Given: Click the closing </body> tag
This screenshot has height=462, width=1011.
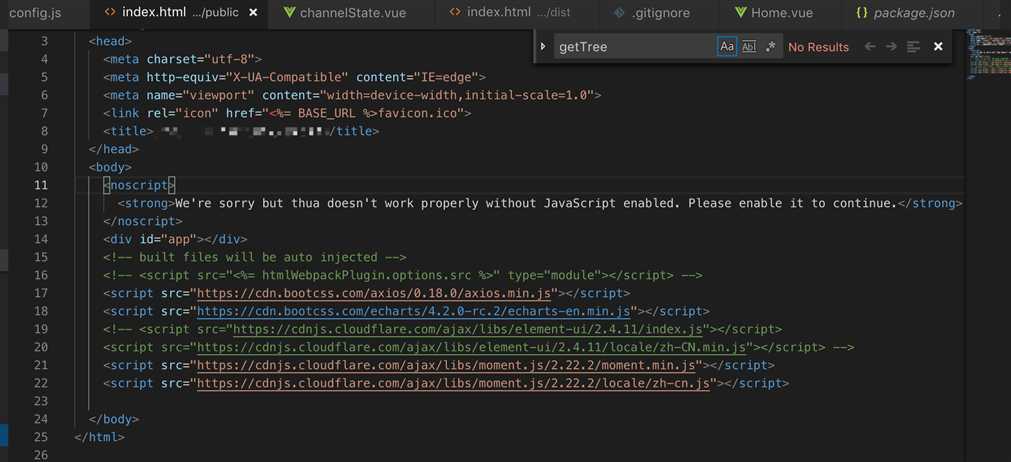Looking at the screenshot, I should [x=113, y=419].
